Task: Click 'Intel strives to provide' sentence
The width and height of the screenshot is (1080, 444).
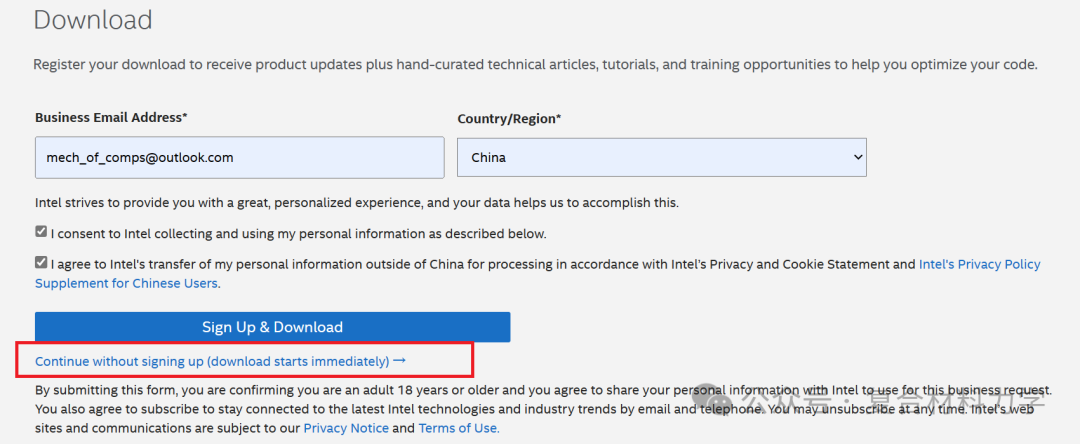Action: tap(357, 203)
